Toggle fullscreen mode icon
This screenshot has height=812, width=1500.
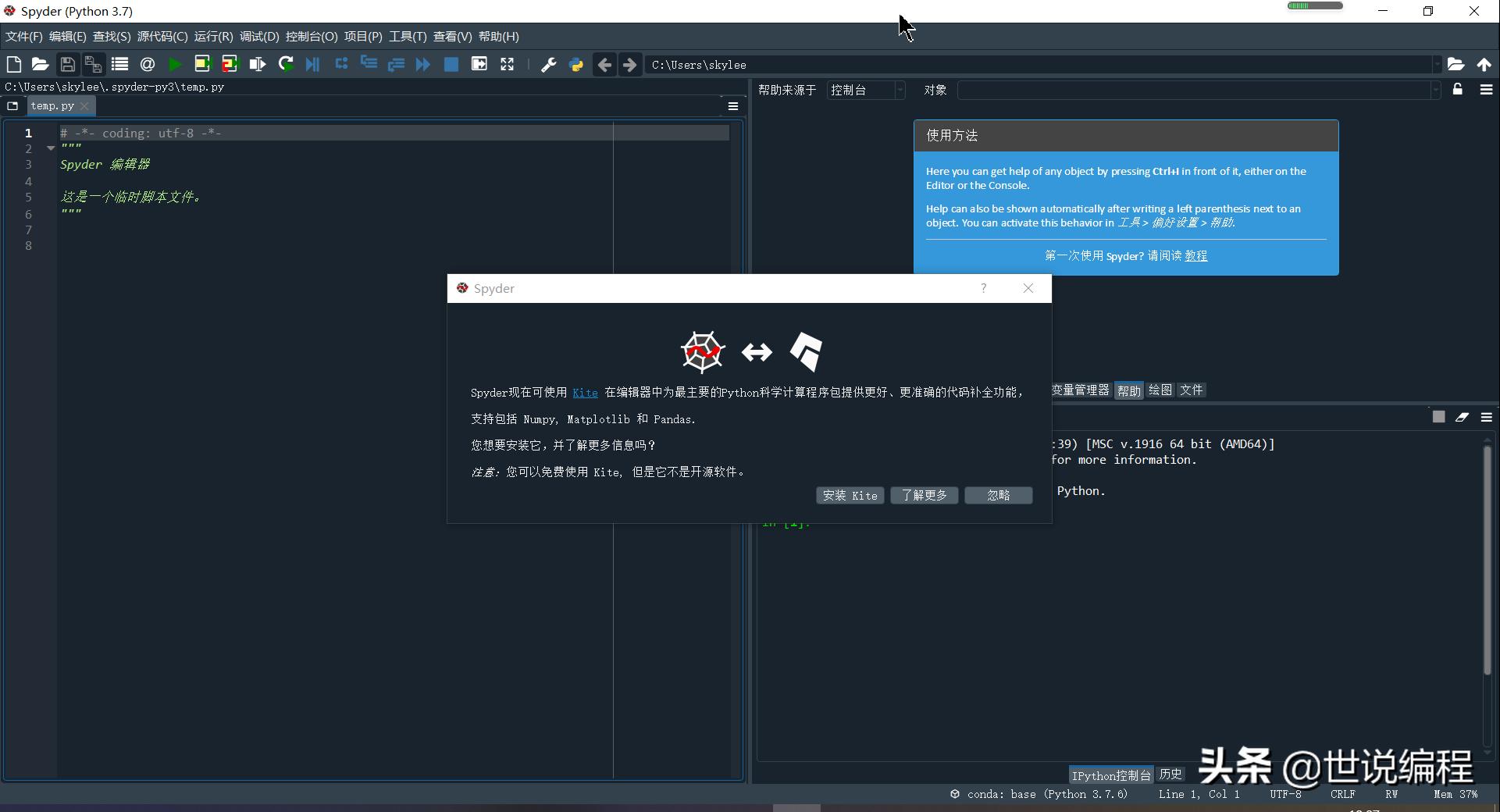[508, 64]
